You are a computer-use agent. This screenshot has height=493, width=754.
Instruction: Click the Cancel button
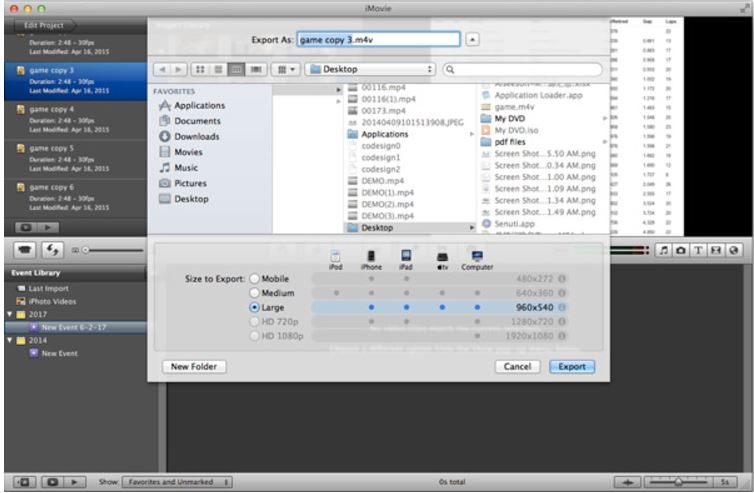pos(517,367)
